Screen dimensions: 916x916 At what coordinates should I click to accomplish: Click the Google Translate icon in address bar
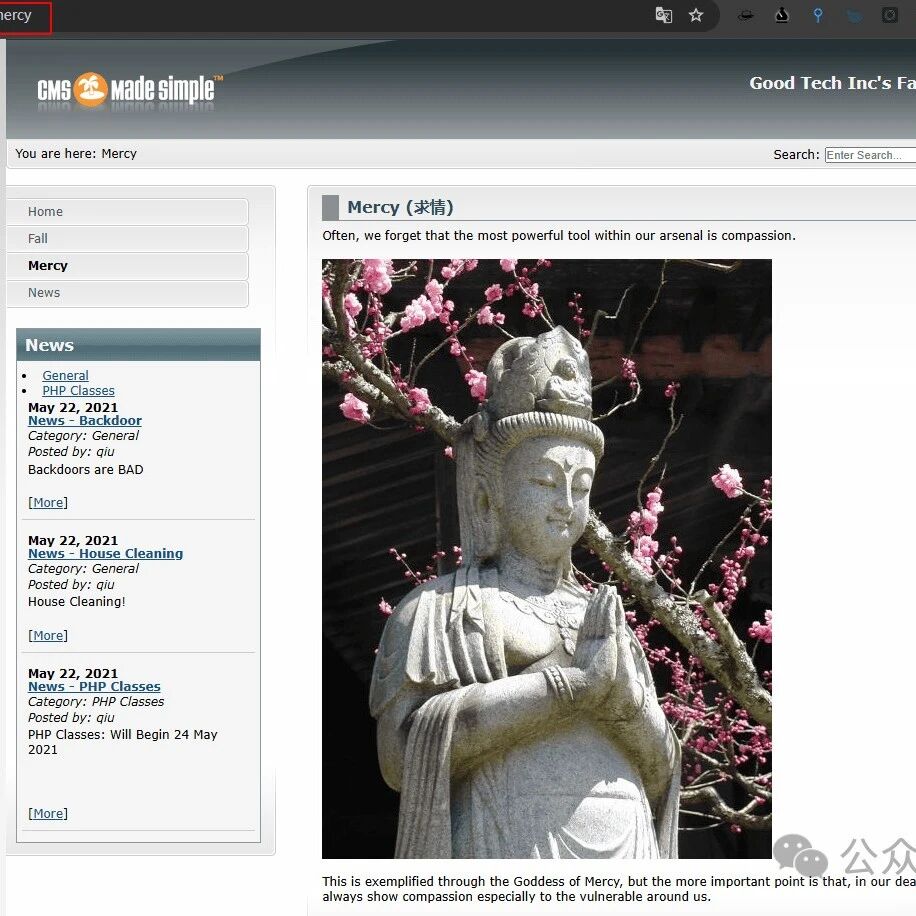coord(663,15)
